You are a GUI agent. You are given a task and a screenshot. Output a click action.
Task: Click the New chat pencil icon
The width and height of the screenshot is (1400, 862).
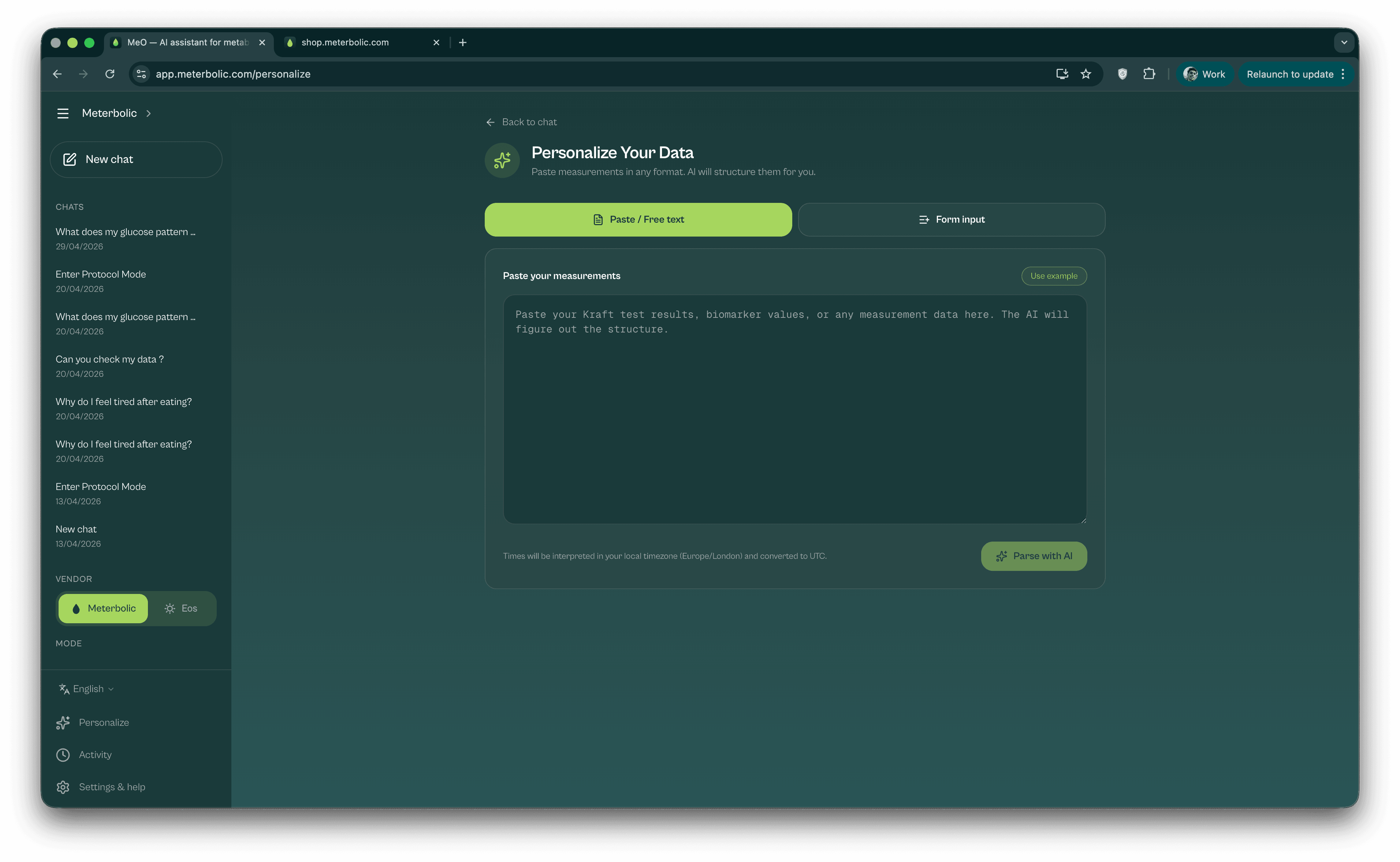[70, 160]
